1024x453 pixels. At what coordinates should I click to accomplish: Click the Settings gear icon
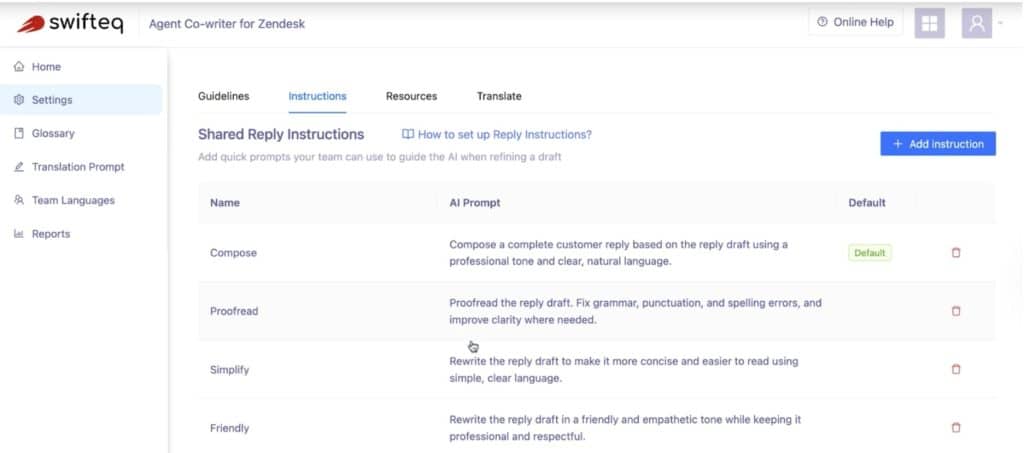coord(19,100)
